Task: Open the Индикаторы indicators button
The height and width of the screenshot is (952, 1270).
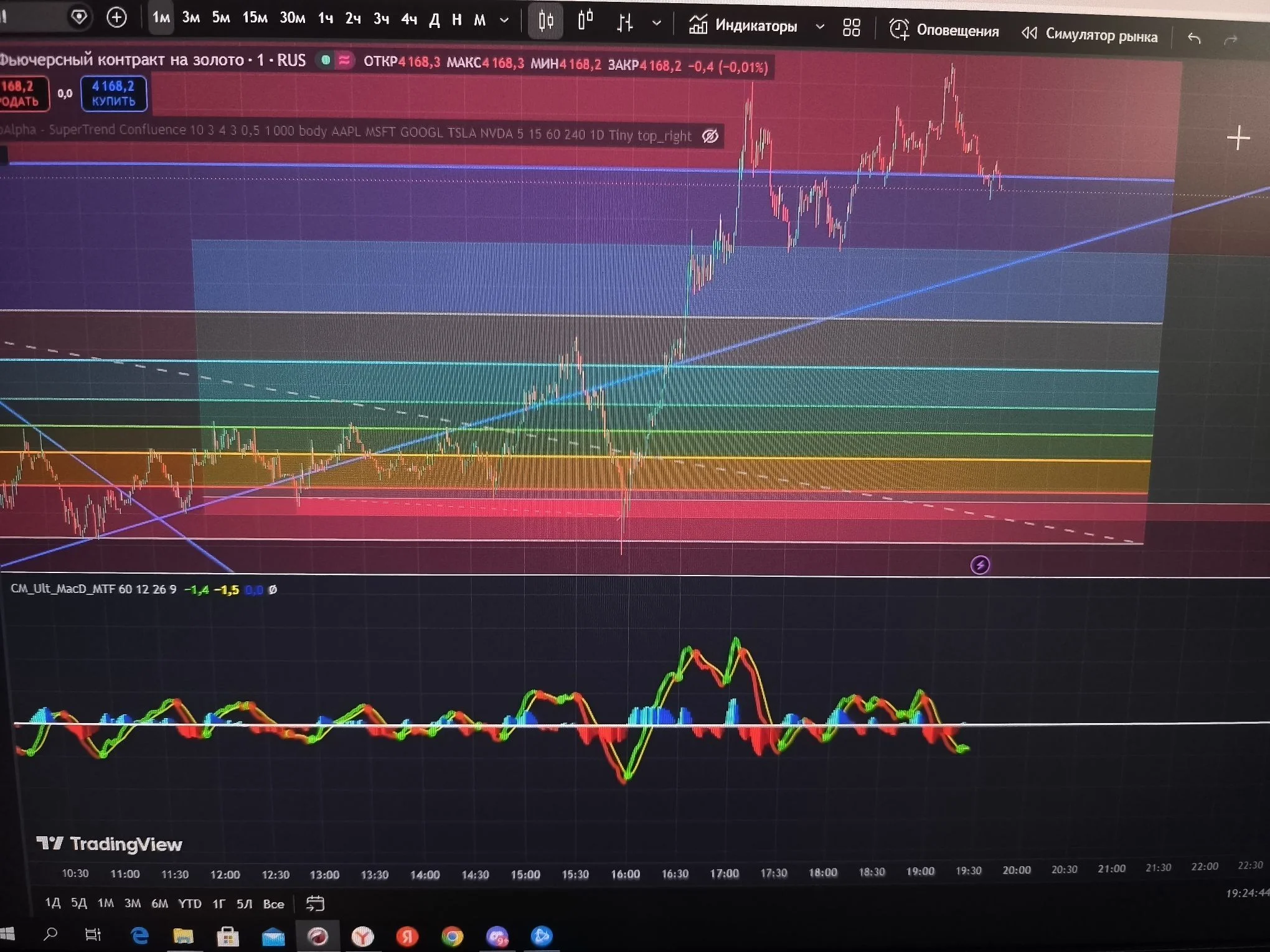Action: coord(743,26)
